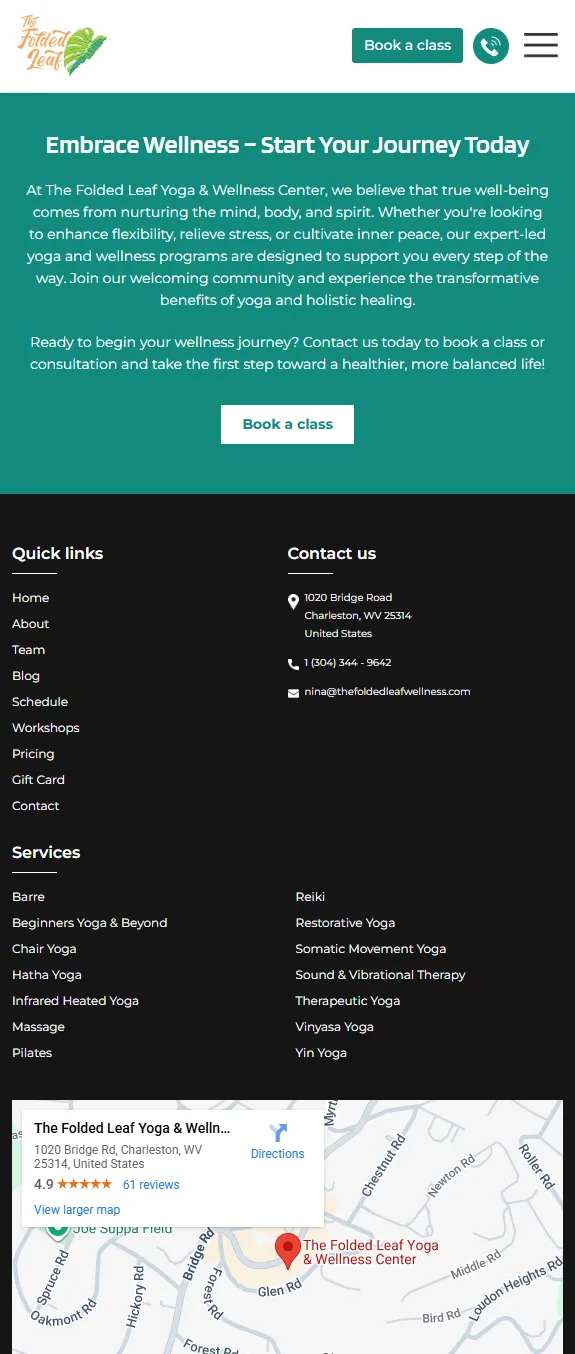Go to the Pricing page link
The image size is (575, 1354).
[x=33, y=754]
